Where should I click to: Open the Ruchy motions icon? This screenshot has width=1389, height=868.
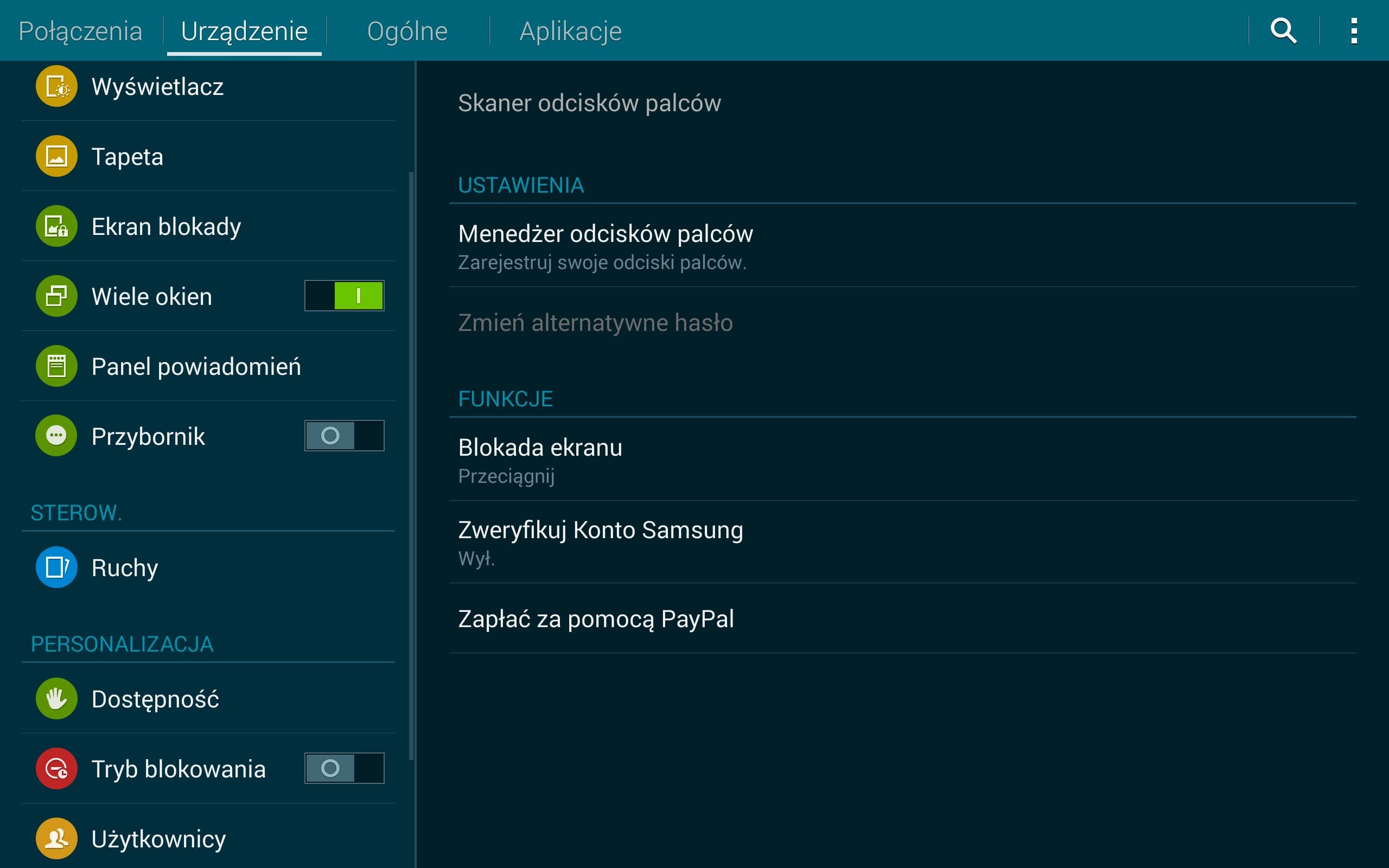[56, 567]
